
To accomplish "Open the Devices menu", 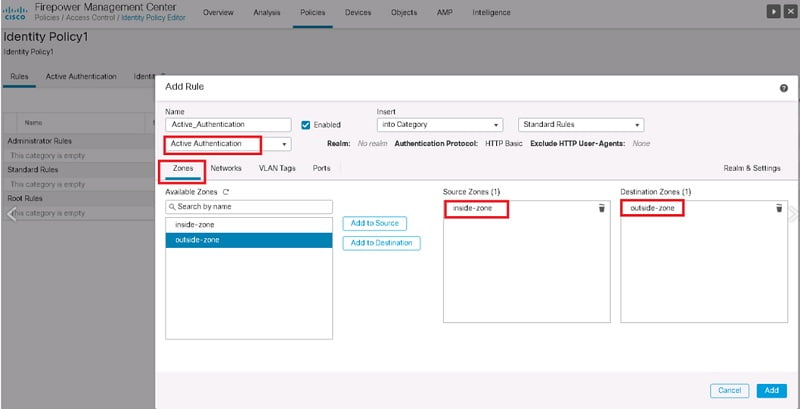I will coord(358,13).
